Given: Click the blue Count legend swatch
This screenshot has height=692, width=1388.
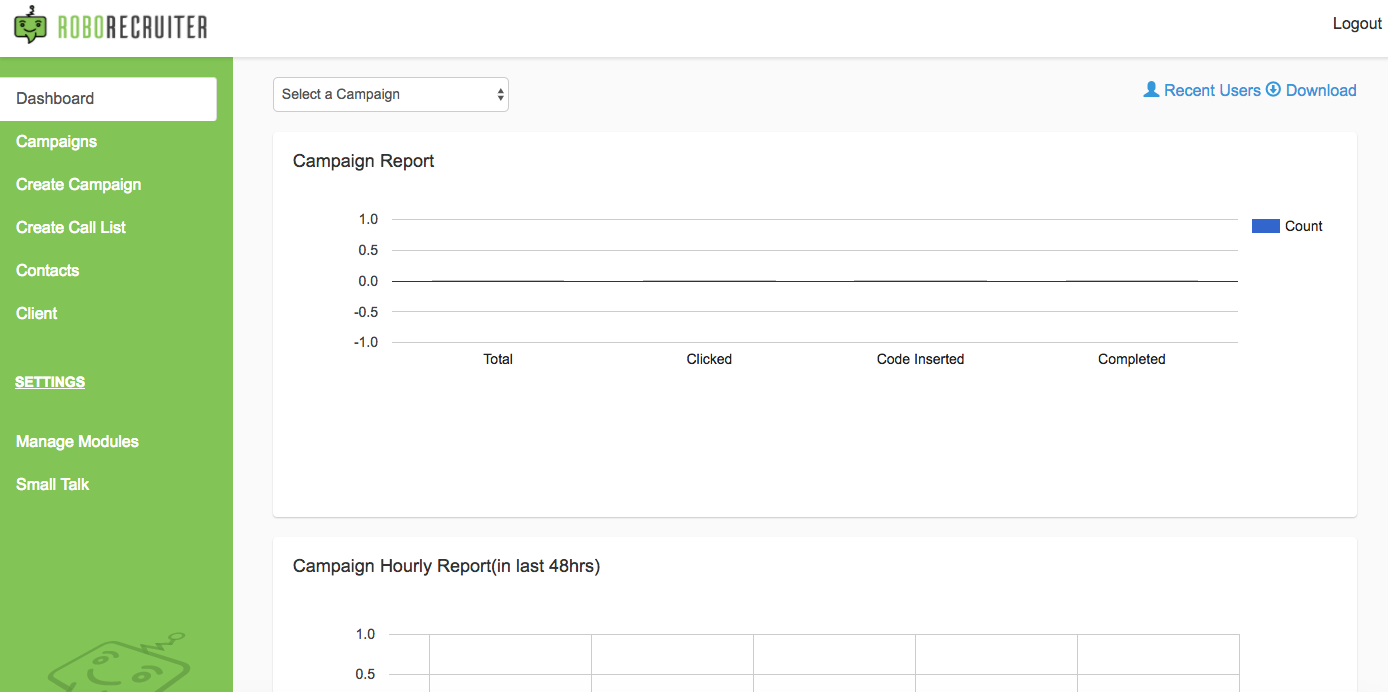Looking at the screenshot, I should tap(1265, 227).
